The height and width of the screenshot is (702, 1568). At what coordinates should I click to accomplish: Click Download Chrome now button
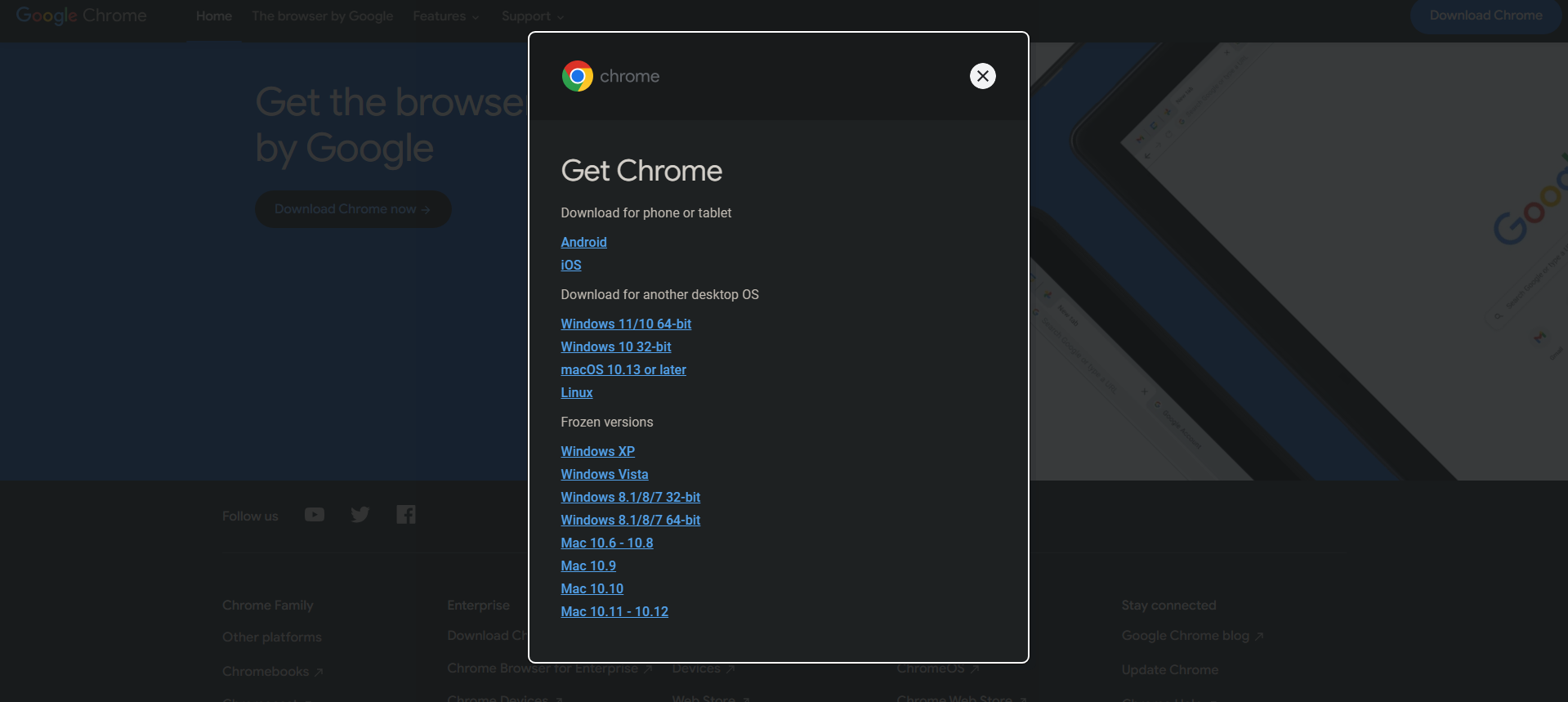point(353,209)
